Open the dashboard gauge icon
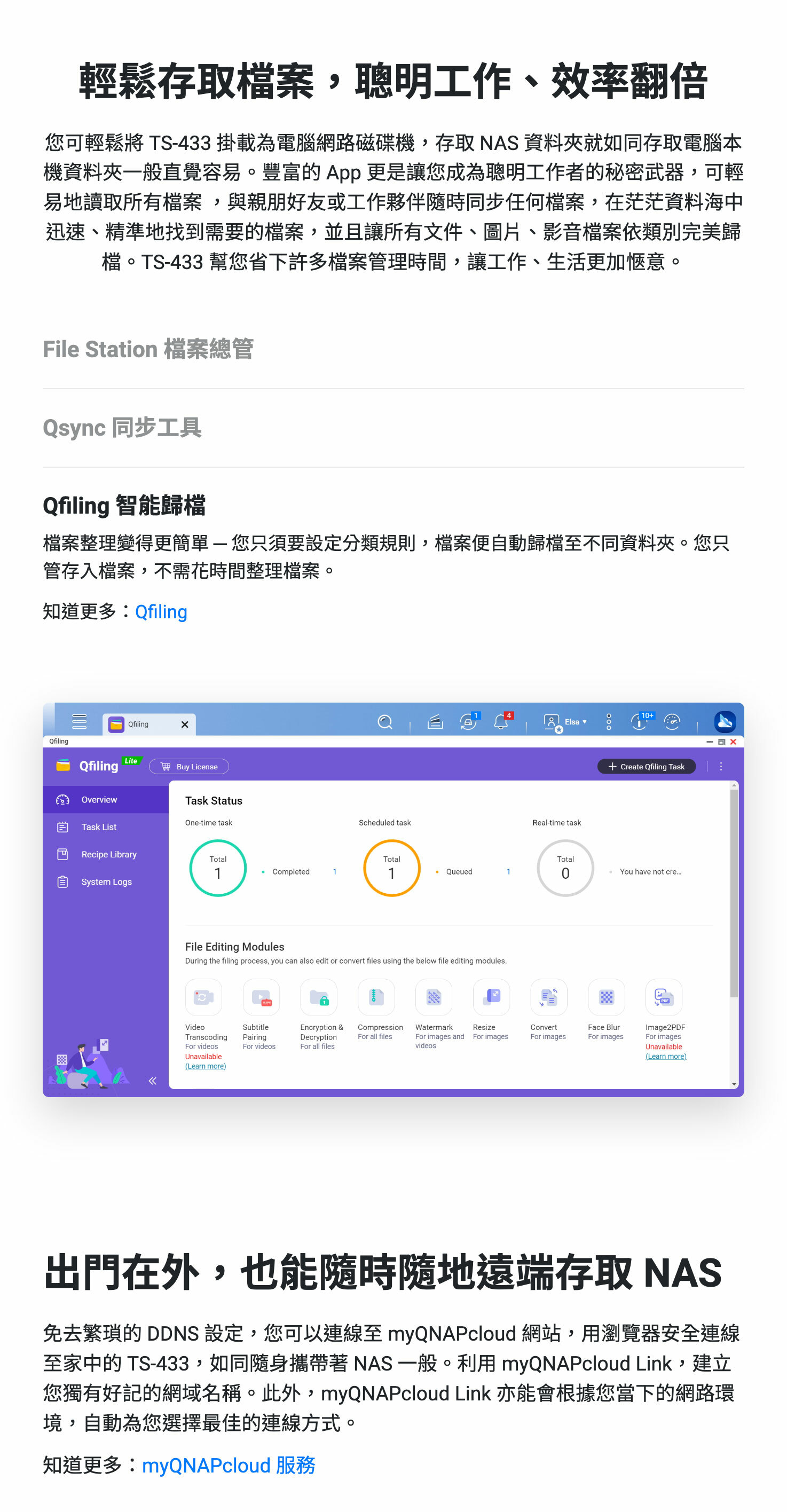 [x=672, y=722]
